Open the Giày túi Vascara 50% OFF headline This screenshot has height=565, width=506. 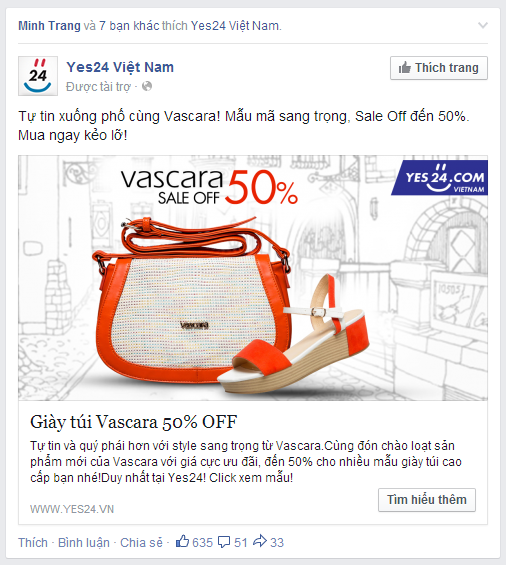[x=134, y=422]
